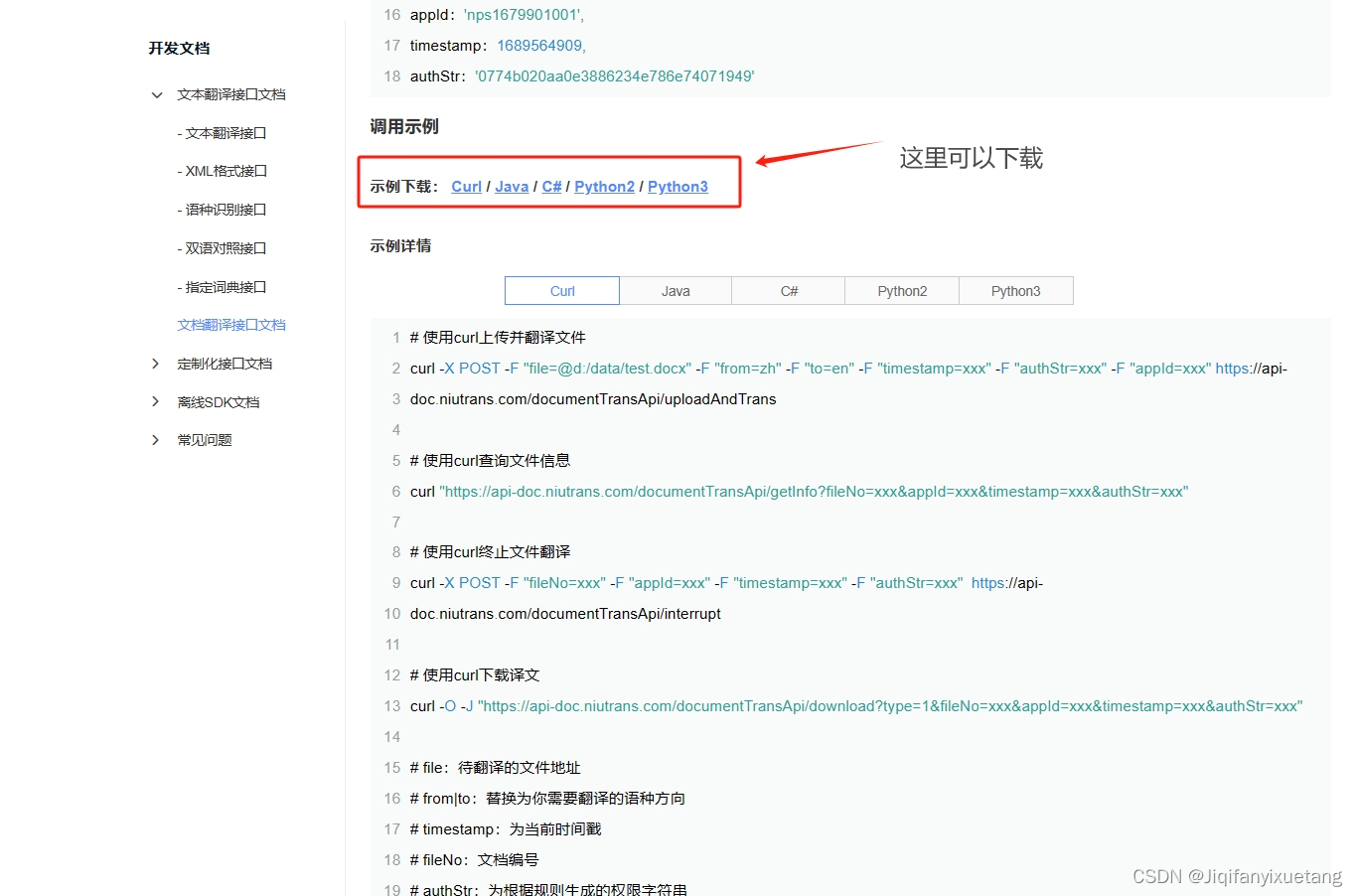This screenshot has width=1357, height=896.
Task: Select 定制化接口文档 sidebar heading
Action: point(225,364)
